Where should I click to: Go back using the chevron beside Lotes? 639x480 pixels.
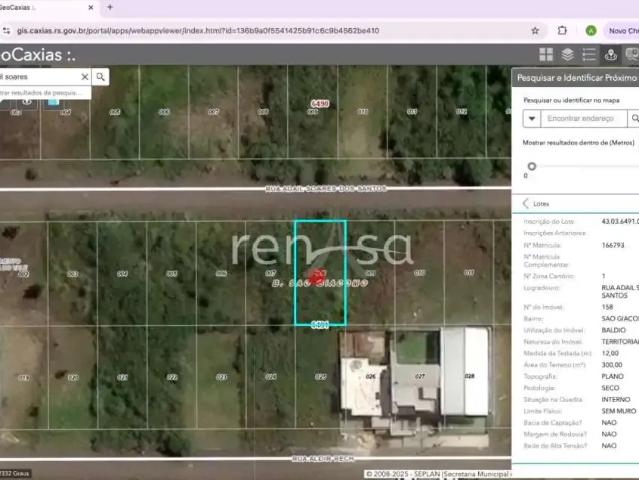[527, 203]
